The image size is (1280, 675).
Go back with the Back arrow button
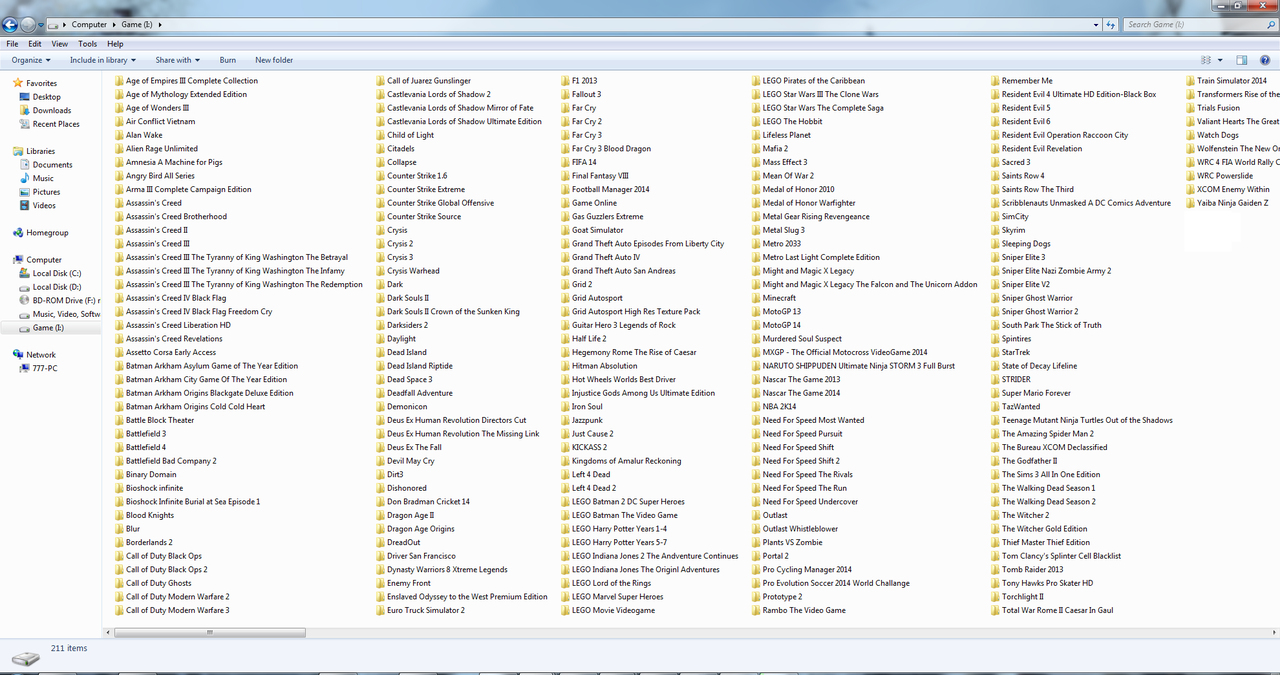click(10, 24)
